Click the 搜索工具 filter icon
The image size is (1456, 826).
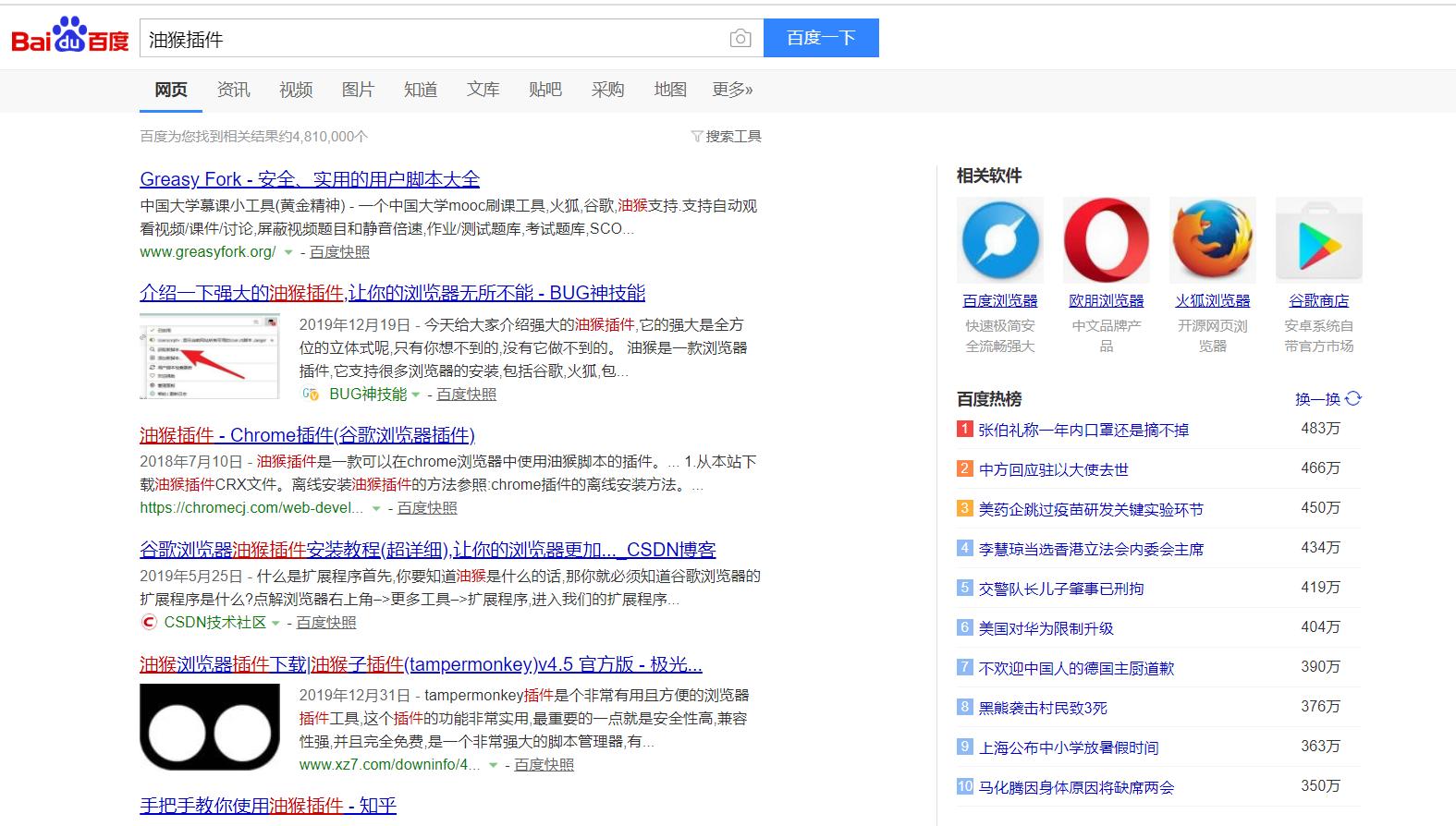pos(697,137)
